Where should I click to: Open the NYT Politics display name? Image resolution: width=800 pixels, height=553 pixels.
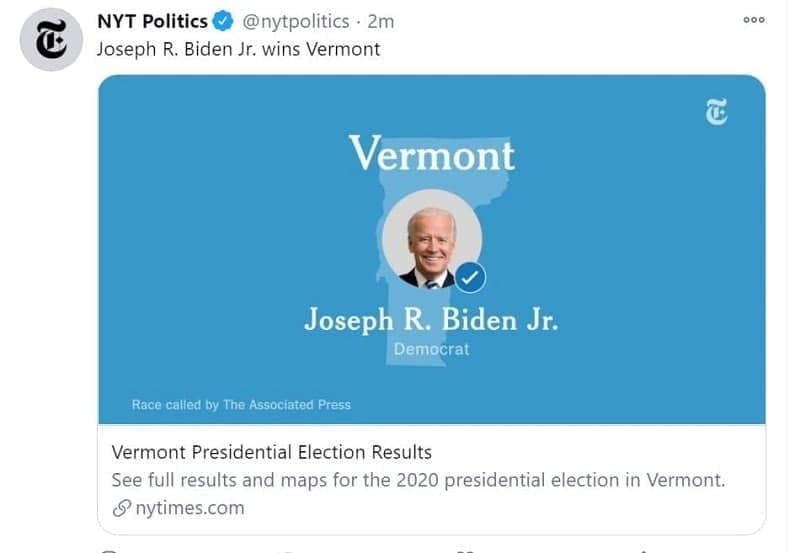pyautogui.click(x=152, y=21)
